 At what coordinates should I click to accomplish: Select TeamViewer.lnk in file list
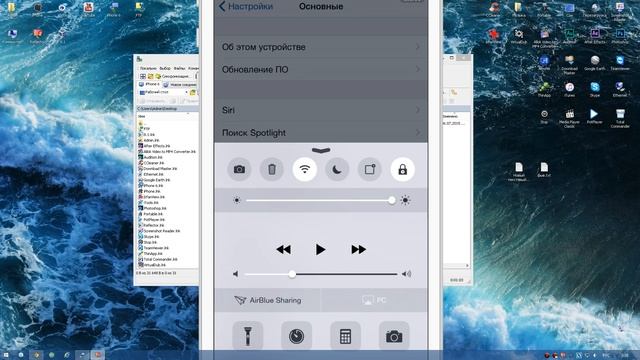(153, 248)
